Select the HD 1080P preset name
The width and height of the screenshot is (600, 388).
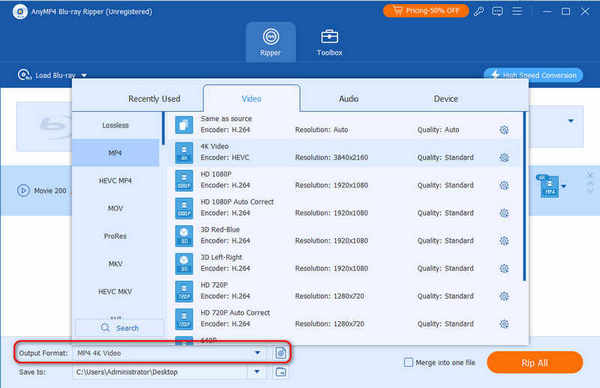click(216, 174)
